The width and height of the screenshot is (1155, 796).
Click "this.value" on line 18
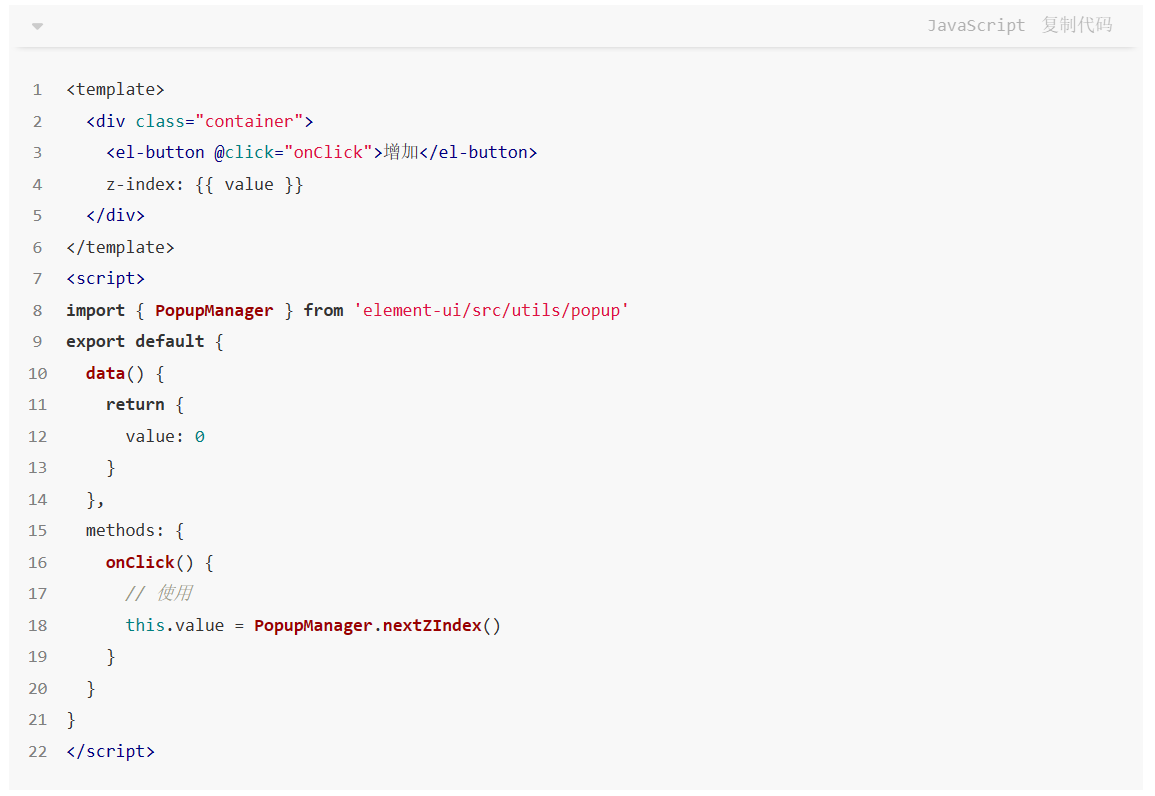pyautogui.click(x=175, y=626)
